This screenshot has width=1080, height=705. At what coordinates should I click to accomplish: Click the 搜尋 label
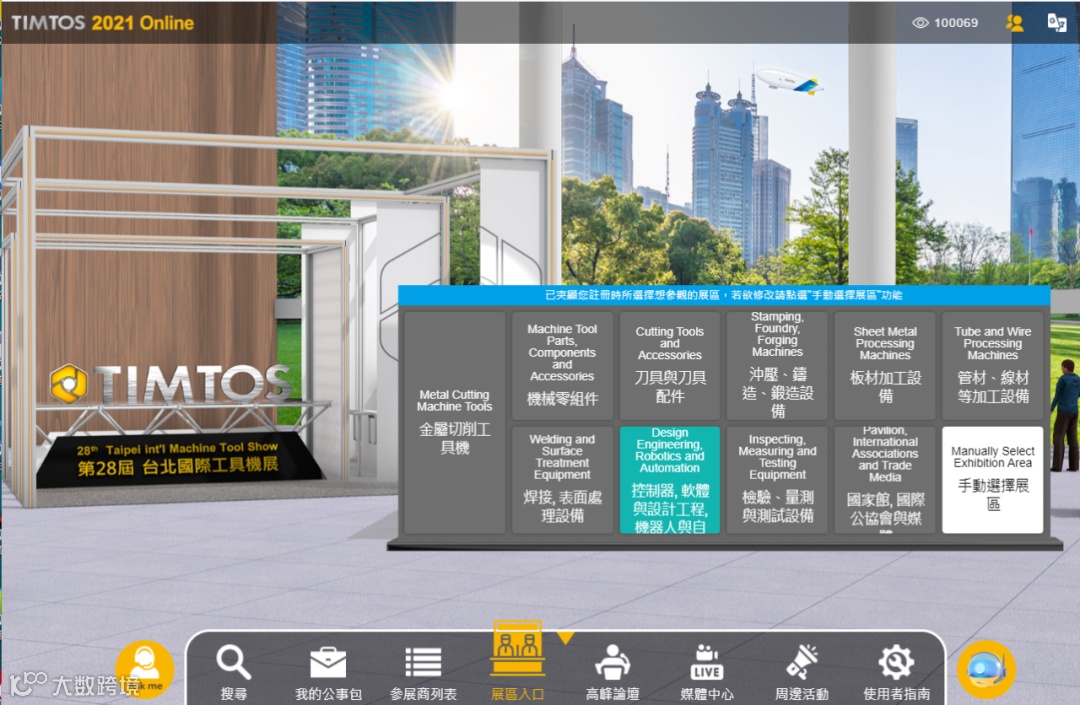point(233,694)
